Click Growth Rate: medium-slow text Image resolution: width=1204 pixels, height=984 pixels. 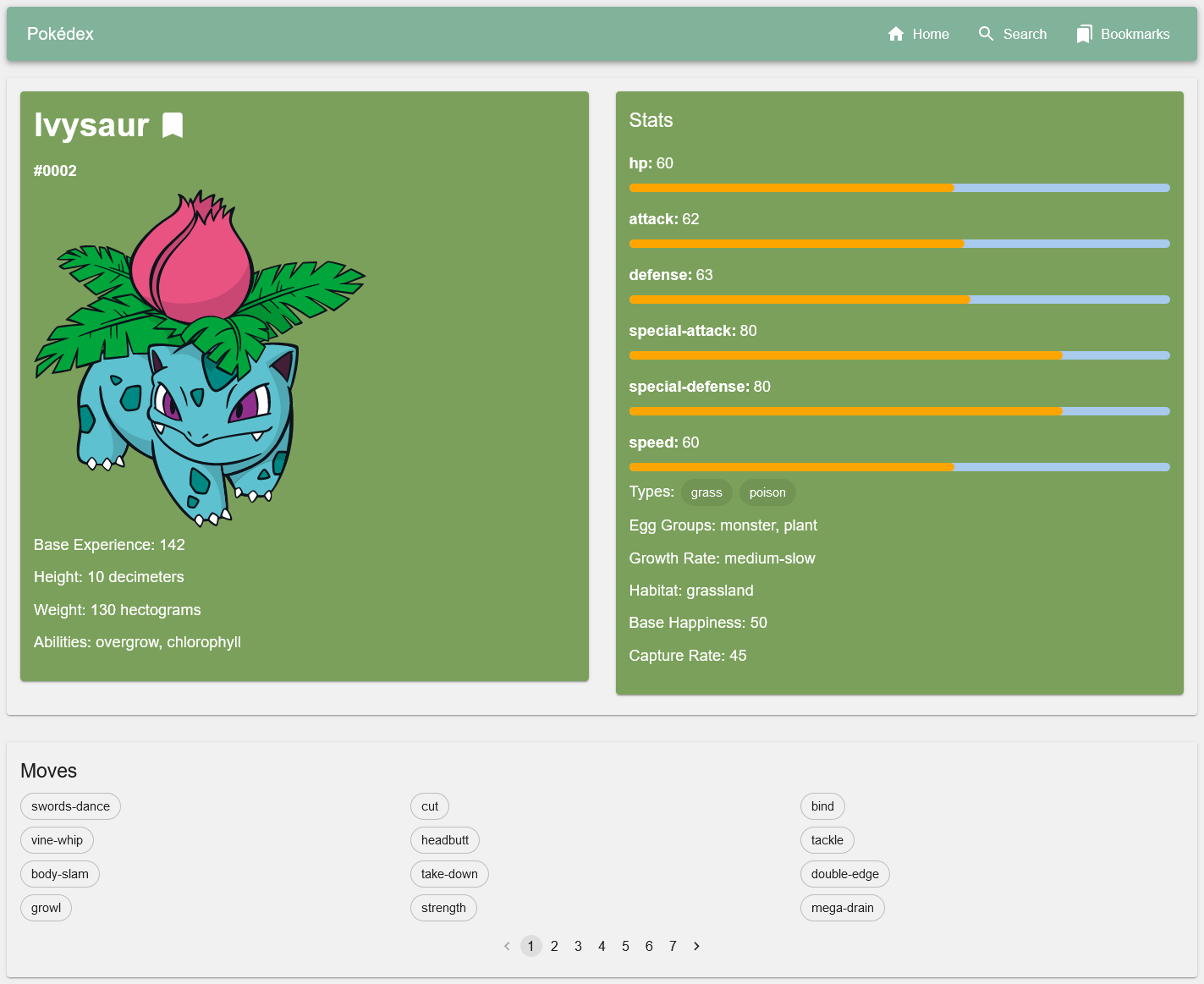[723, 558]
